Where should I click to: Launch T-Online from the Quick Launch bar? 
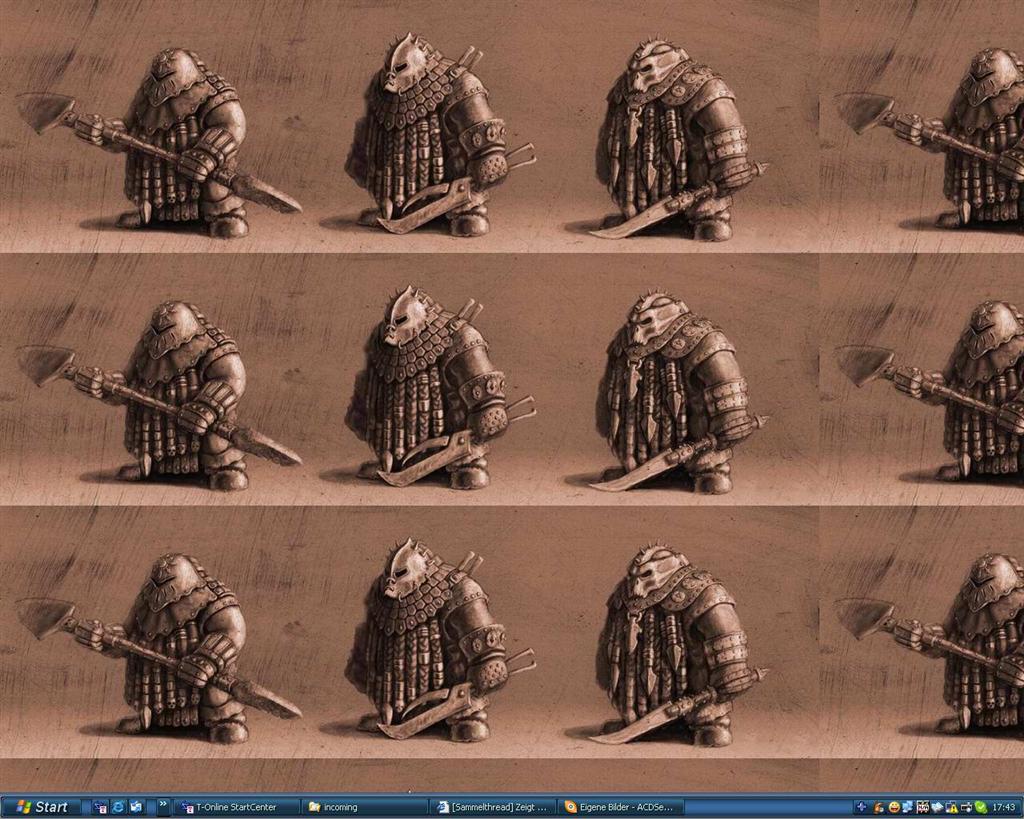click(100, 807)
